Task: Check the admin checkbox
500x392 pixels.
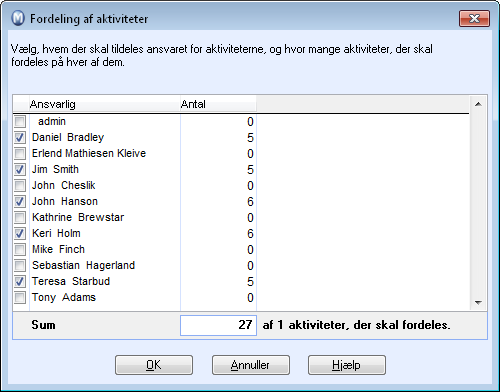Action: point(20,121)
